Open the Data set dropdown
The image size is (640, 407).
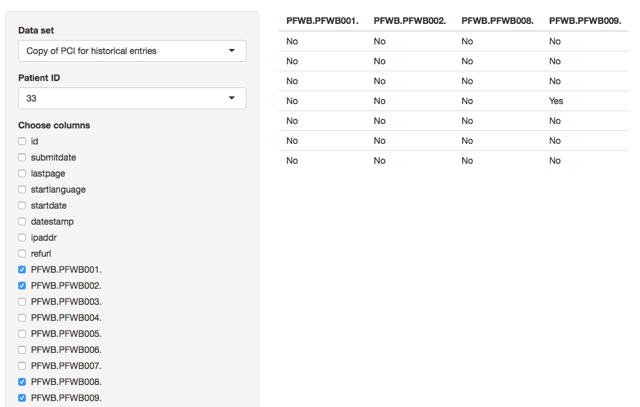132,50
